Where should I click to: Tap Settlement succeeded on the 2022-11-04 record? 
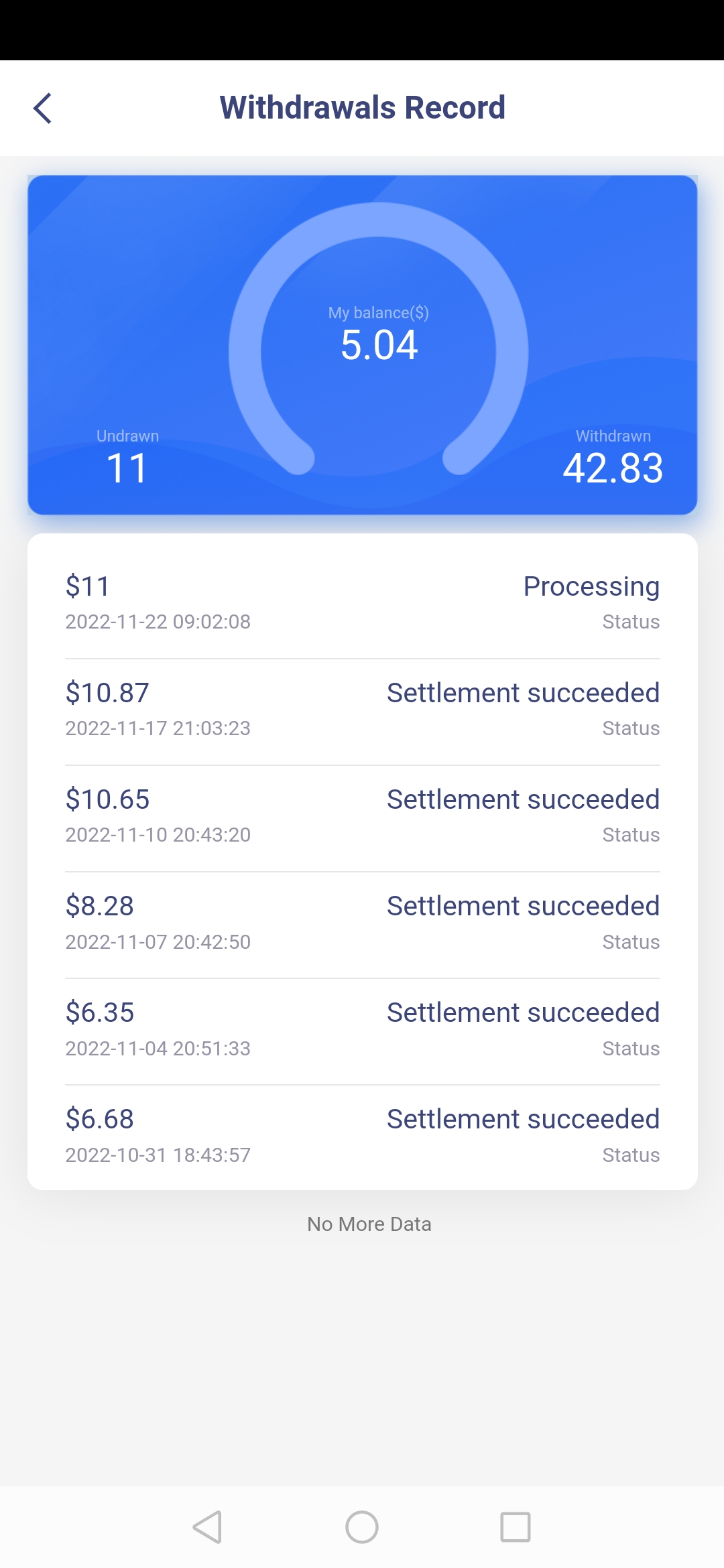(x=524, y=1012)
